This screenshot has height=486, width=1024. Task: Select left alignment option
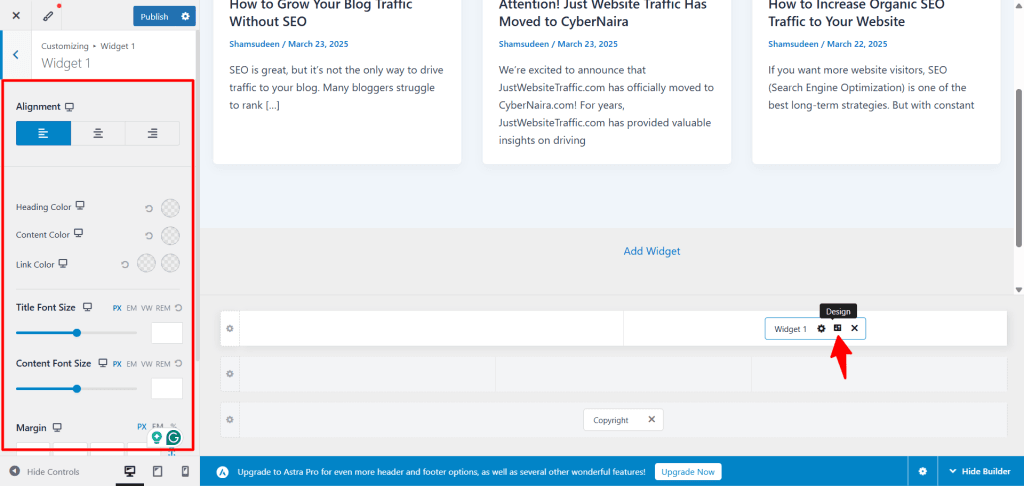[x=44, y=133]
